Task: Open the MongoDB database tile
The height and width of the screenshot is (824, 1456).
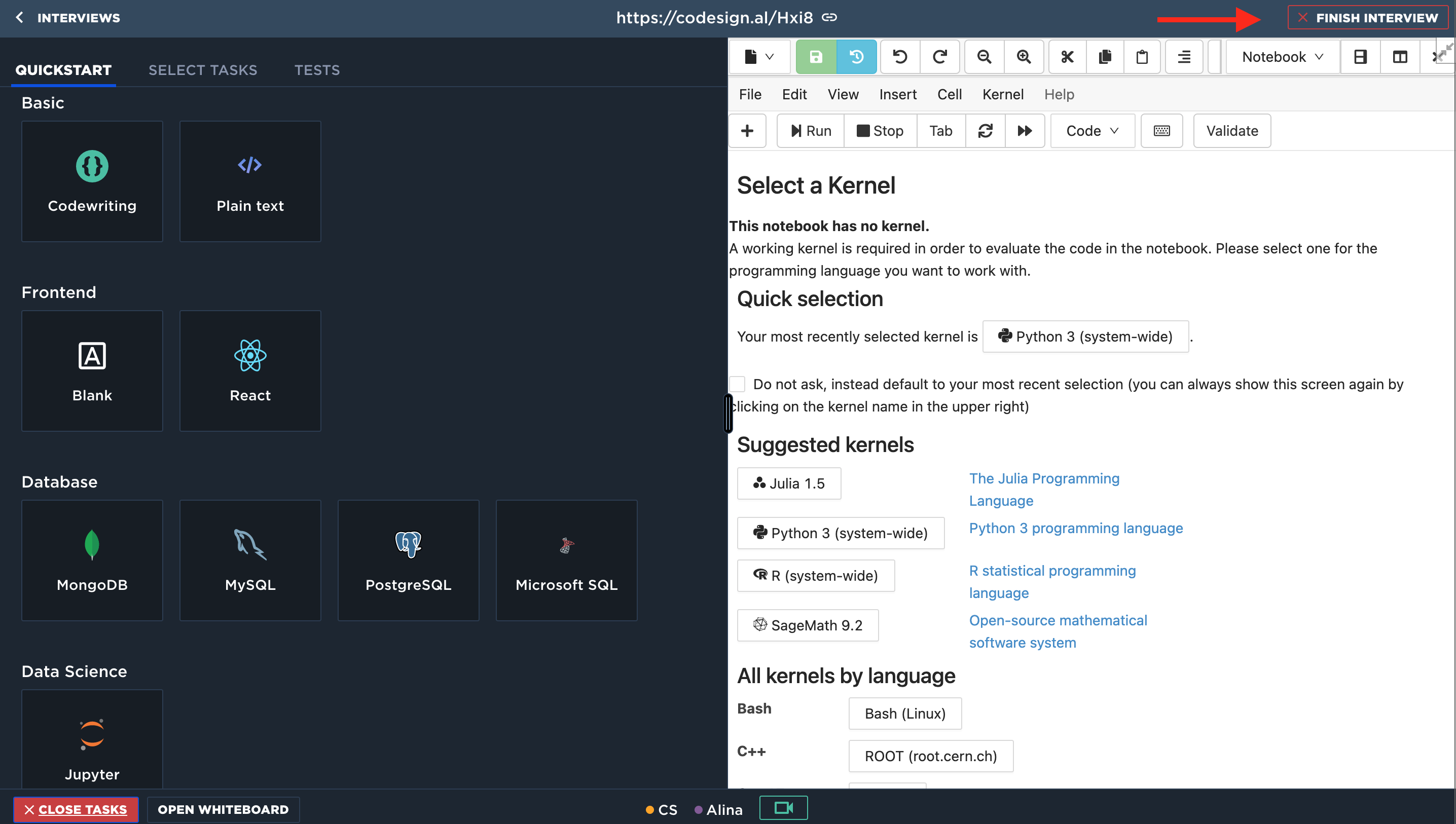Action: 92,560
